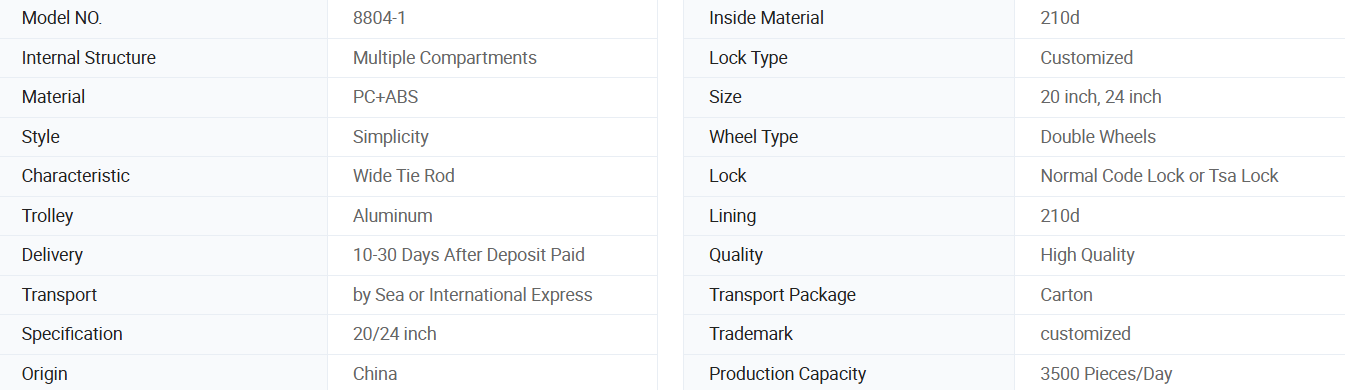1345x390 pixels.
Task: Click the Double Wheels value
Action: pyautogui.click(x=1098, y=137)
